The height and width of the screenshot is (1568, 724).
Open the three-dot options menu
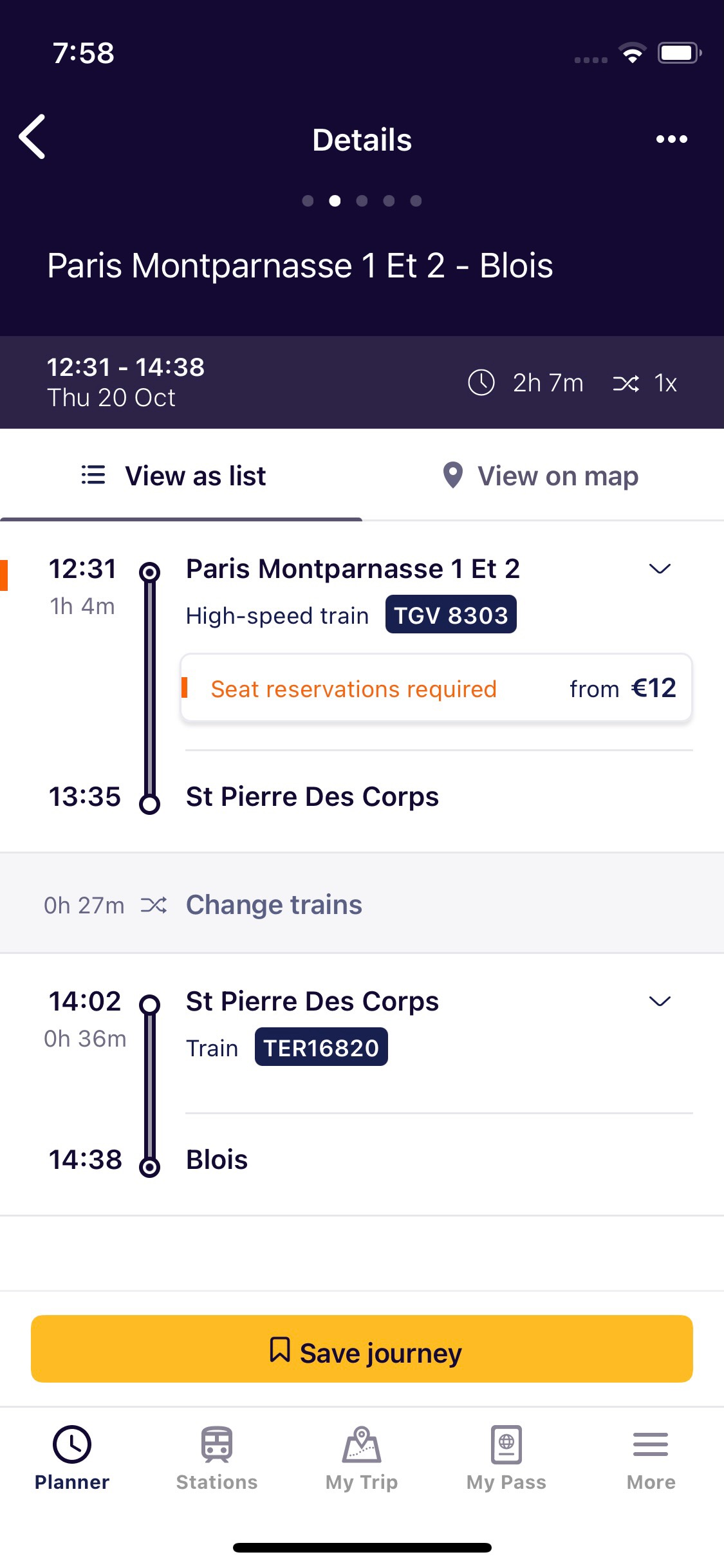[671, 139]
